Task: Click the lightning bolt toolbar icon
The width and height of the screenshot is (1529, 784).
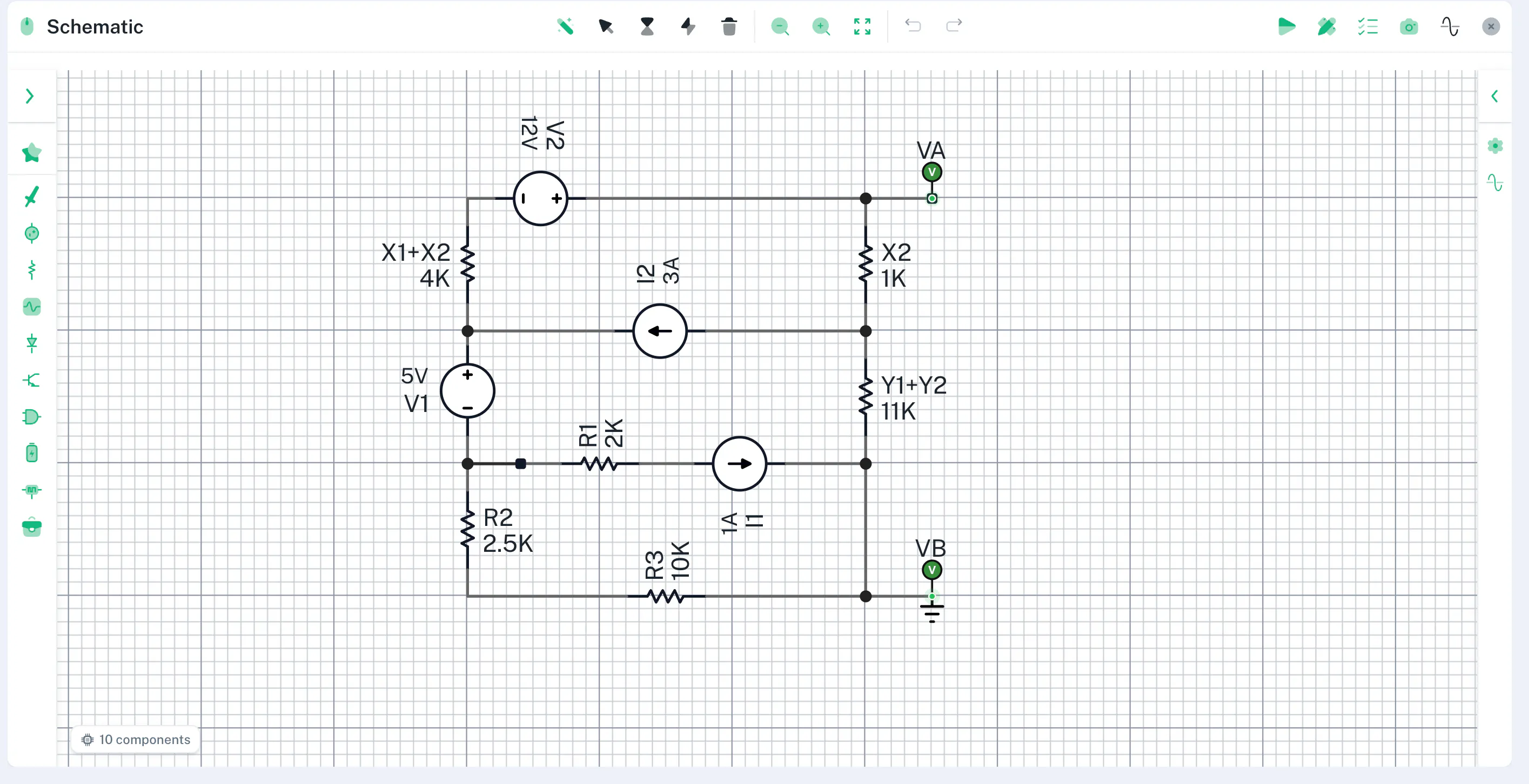Action: 688,26
